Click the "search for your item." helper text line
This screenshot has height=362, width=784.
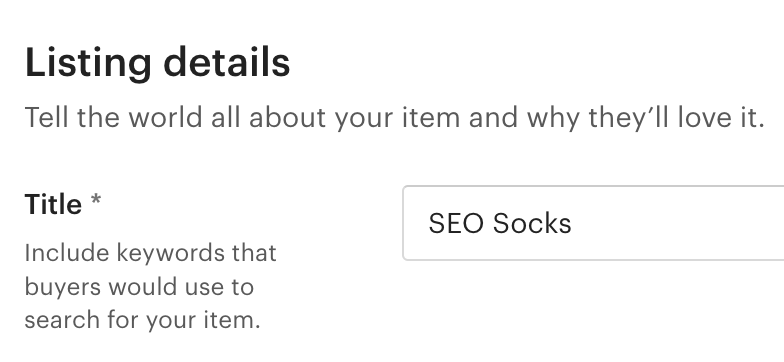pos(142,320)
